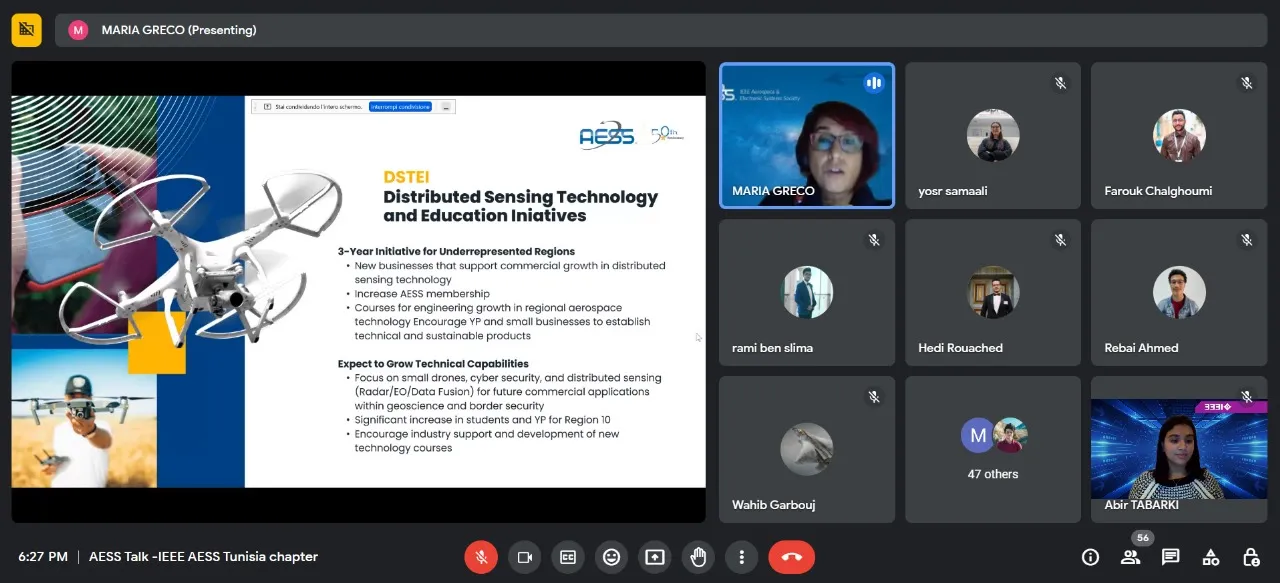
Task: Click the AESS logo on the slide
Action: tap(607, 136)
